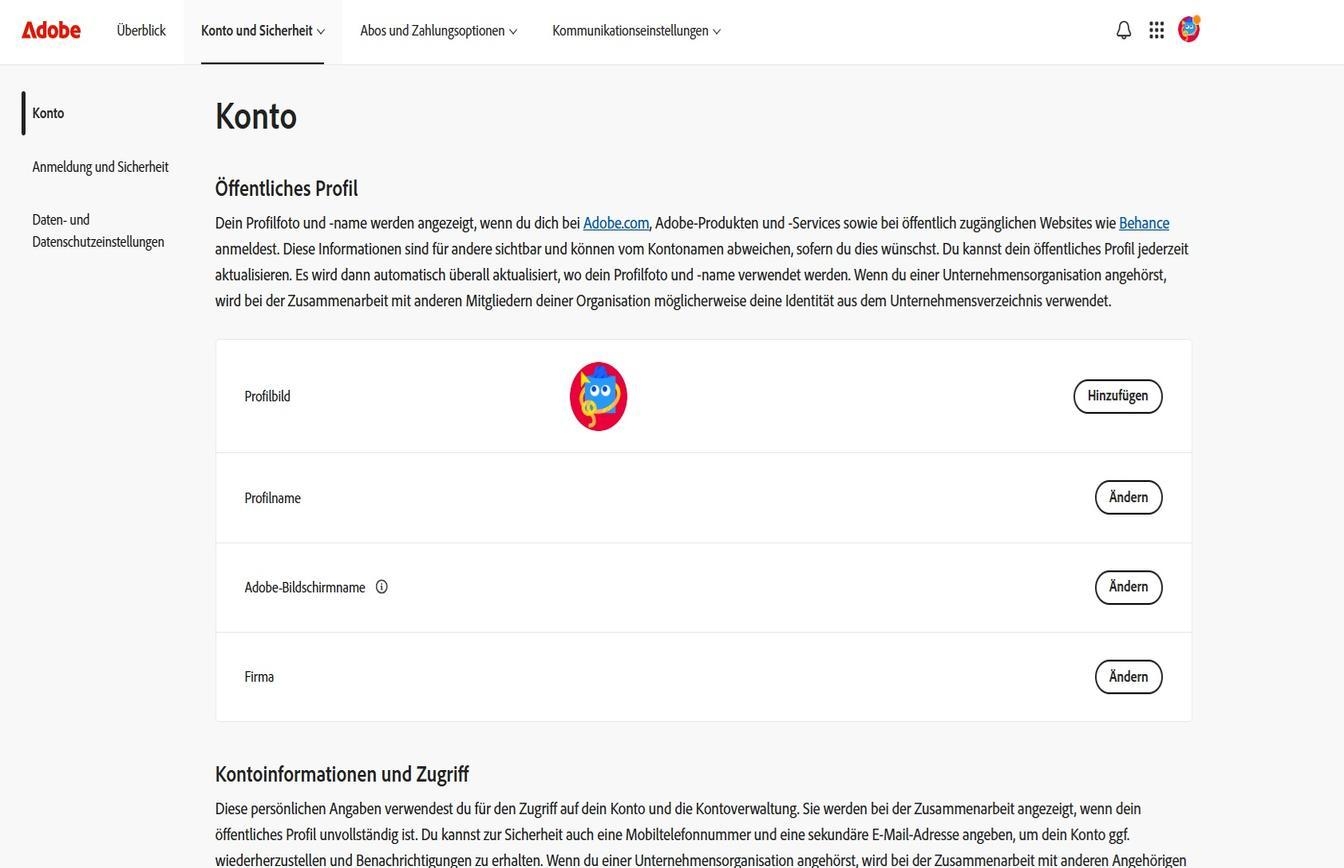Image resolution: width=1344 pixels, height=868 pixels.
Task: Click the info icon next to Adobe-Bildschirmname
Action: pyautogui.click(x=381, y=586)
